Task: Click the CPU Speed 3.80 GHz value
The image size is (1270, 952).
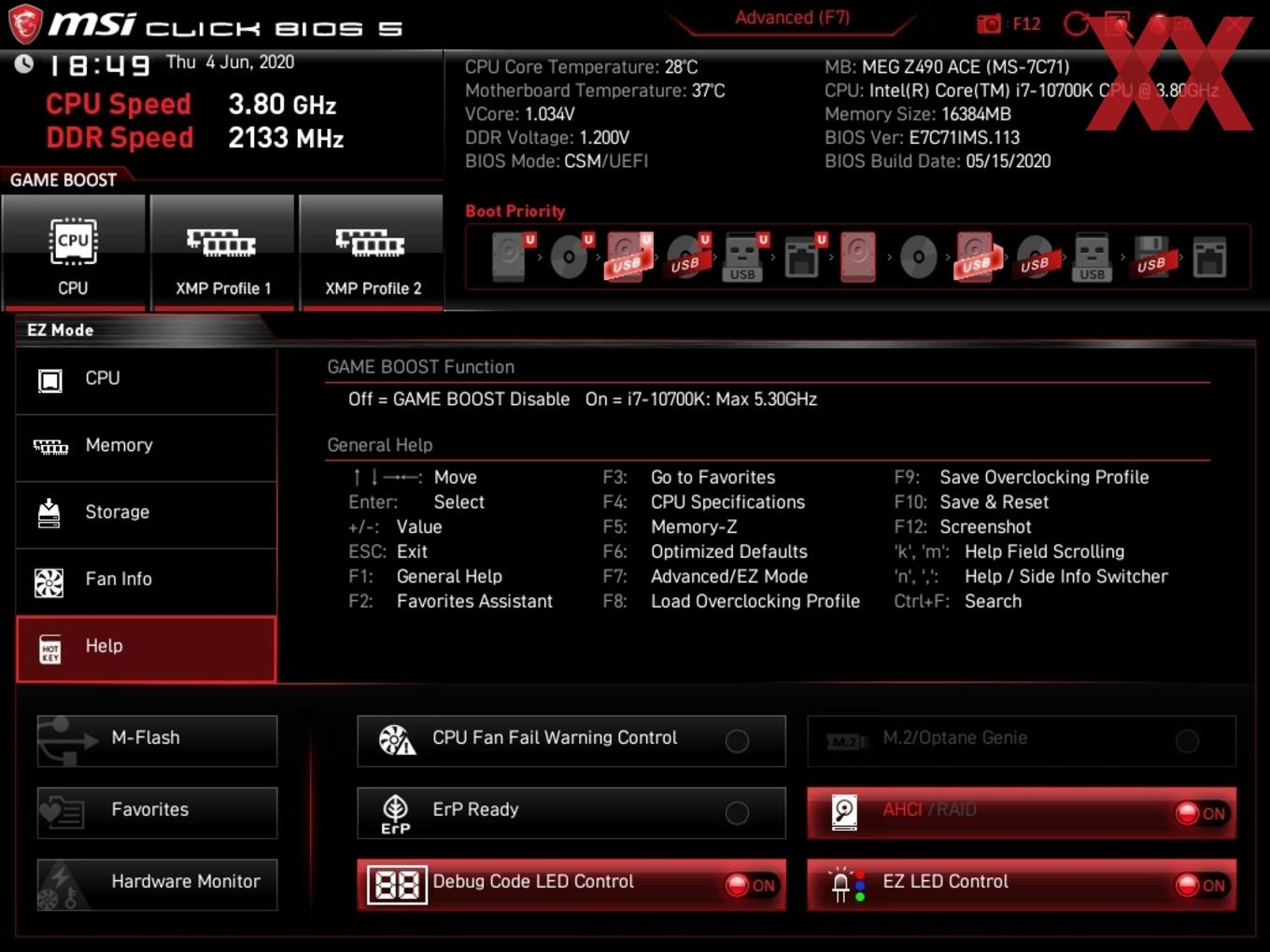Action: (282, 105)
